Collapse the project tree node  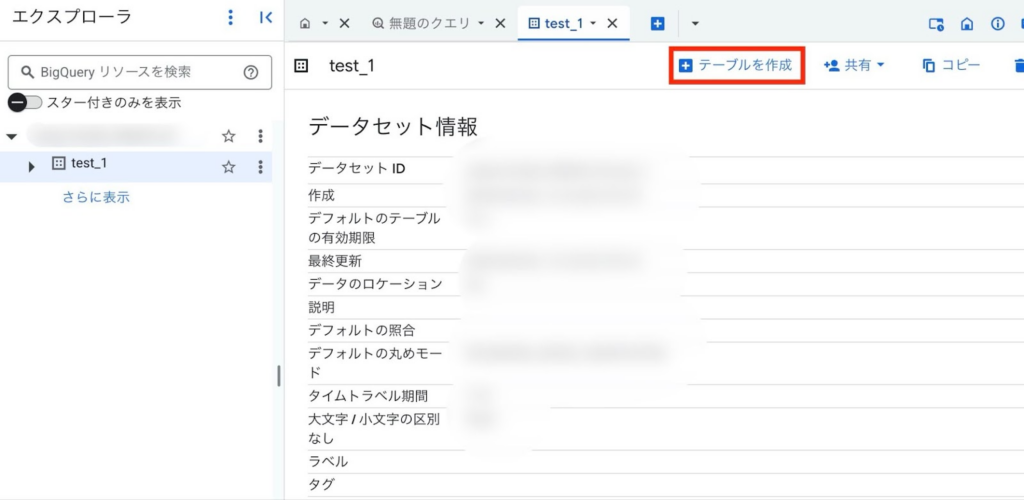pos(12,136)
